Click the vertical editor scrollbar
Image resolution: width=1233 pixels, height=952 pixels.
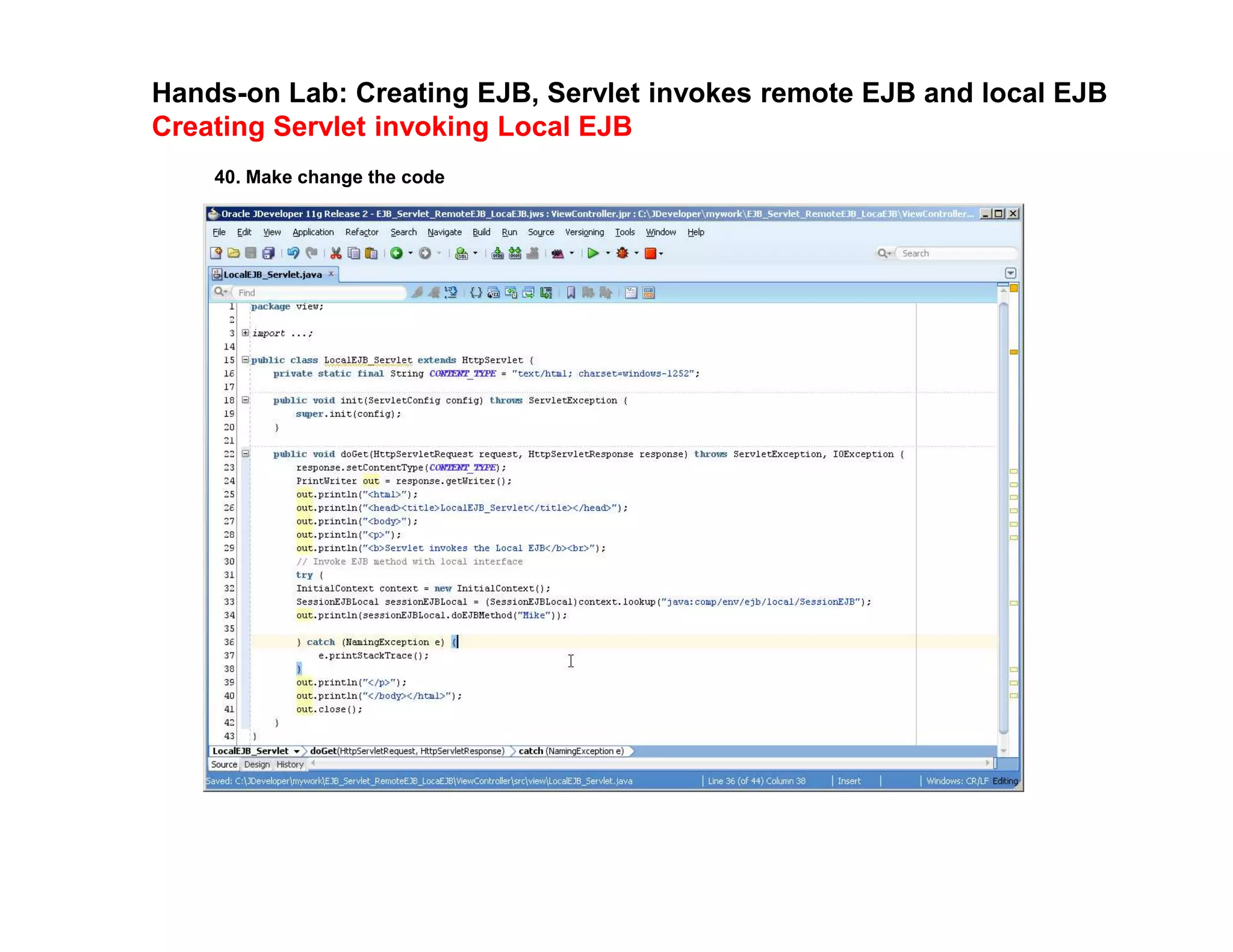tap(1003, 518)
